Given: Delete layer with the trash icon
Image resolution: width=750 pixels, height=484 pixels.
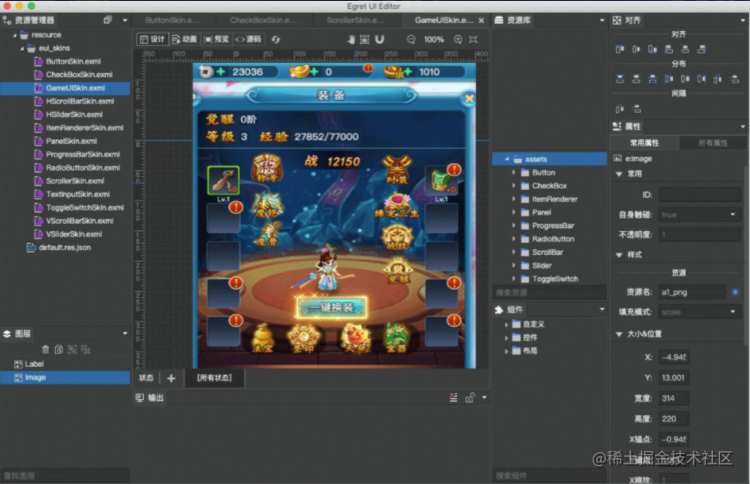Looking at the screenshot, I should (45, 350).
